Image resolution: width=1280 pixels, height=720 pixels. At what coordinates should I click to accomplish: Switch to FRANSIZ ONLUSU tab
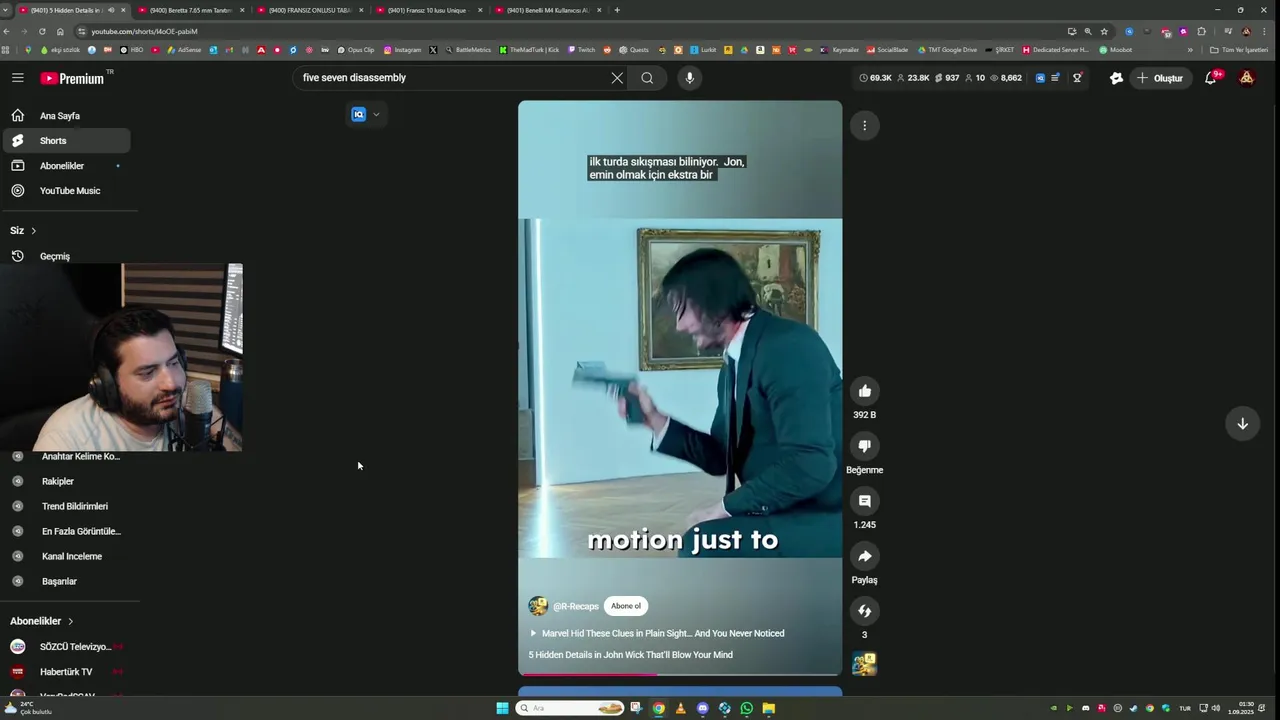pos(309,10)
